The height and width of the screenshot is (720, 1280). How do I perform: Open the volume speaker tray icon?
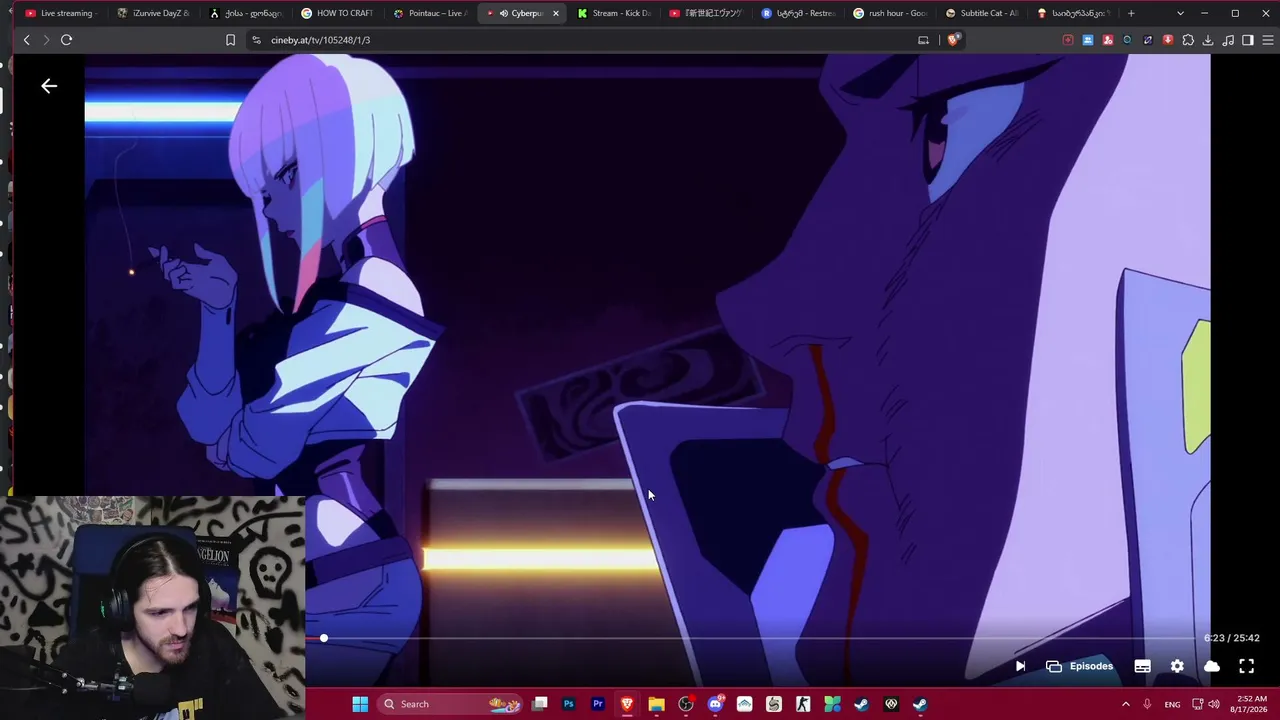point(1214,704)
